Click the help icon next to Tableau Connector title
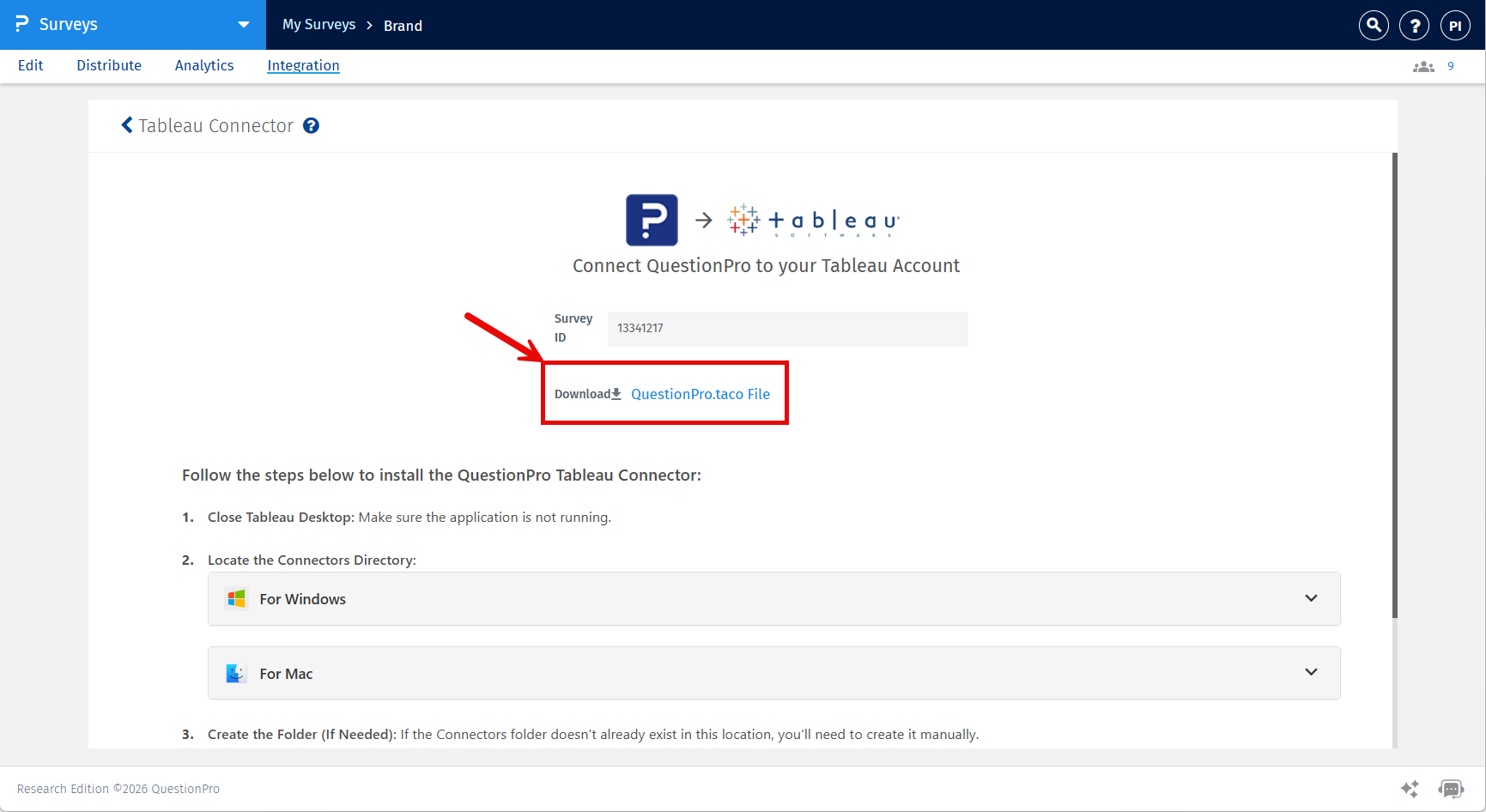Image resolution: width=1486 pixels, height=812 pixels. pyautogui.click(x=311, y=125)
